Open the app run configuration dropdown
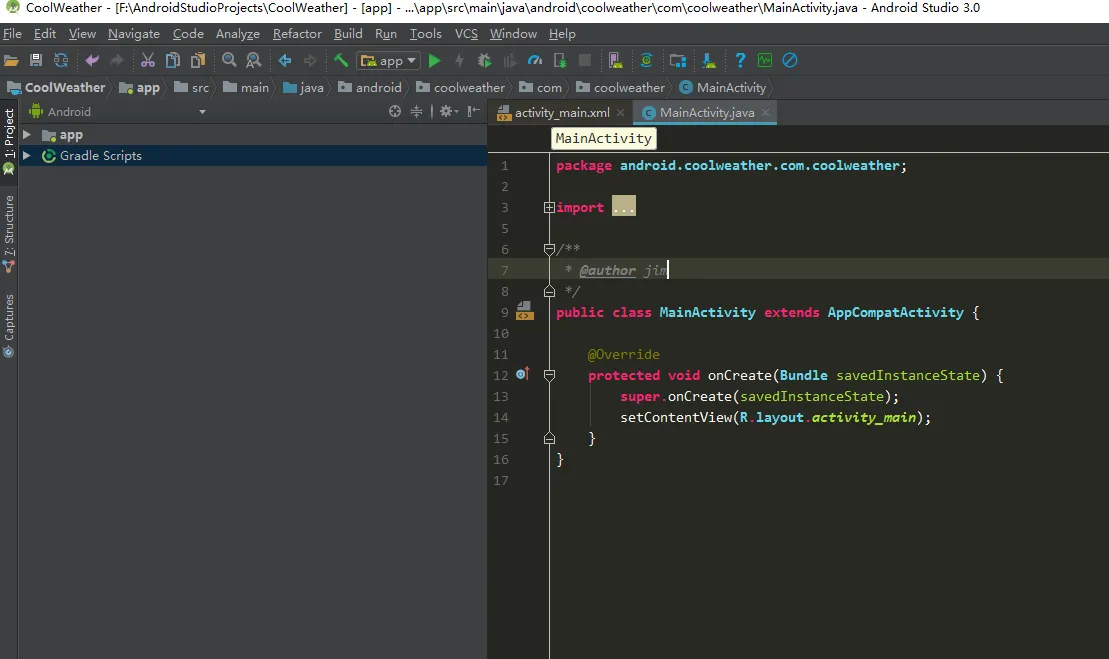Image resolution: width=1109 pixels, height=659 pixels. (389, 61)
